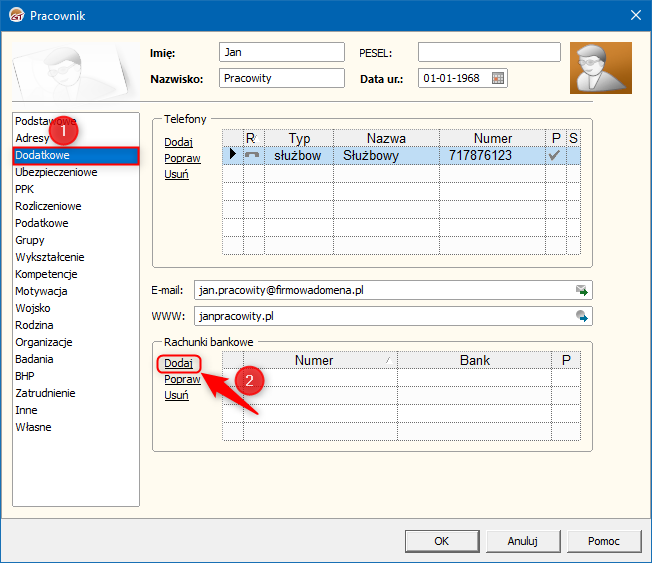Image resolution: width=652 pixels, height=563 pixels.
Task: Click Dodaj link under Rachunki bankowe
Action: 178,363
